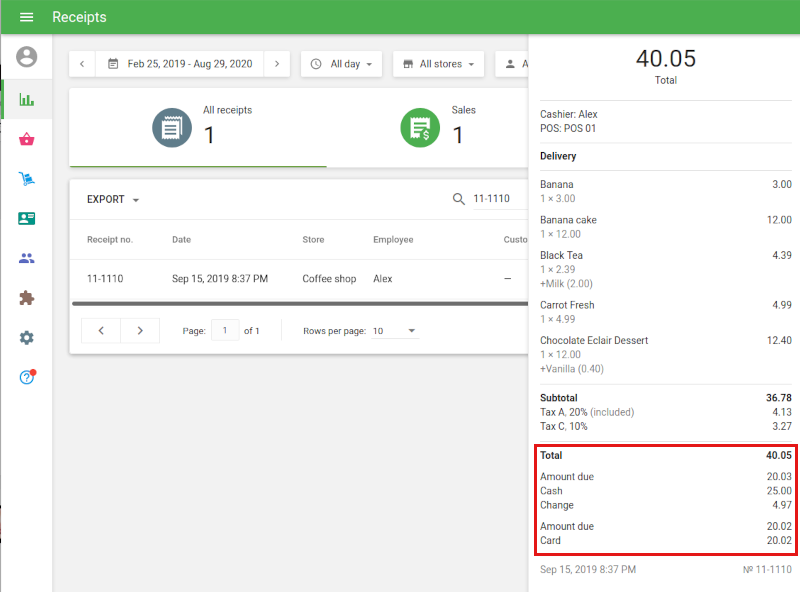This screenshot has width=800, height=592.
Task: Open Reports bar chart icon in sidebar
Action: point(27,100)
